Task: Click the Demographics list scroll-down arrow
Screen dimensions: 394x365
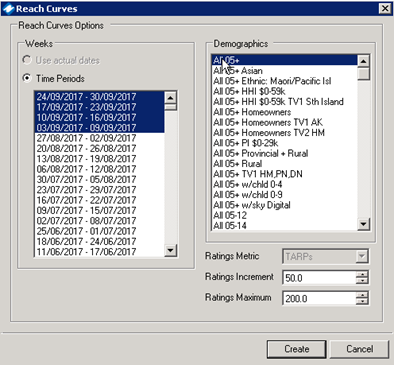Action: pyautogui.click(x=363, y=224)
